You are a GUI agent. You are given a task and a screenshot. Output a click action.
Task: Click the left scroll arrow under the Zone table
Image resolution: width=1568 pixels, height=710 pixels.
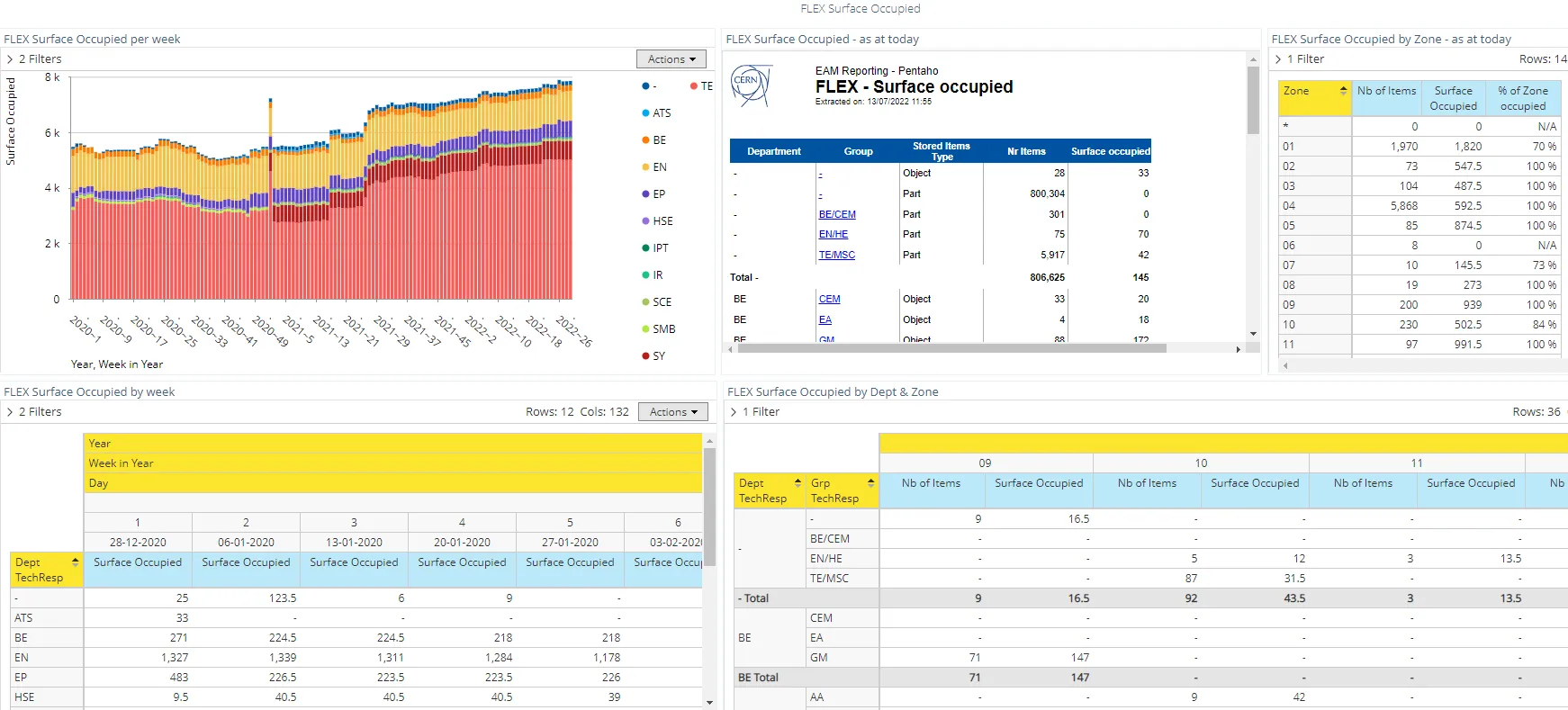point(1285,365)
